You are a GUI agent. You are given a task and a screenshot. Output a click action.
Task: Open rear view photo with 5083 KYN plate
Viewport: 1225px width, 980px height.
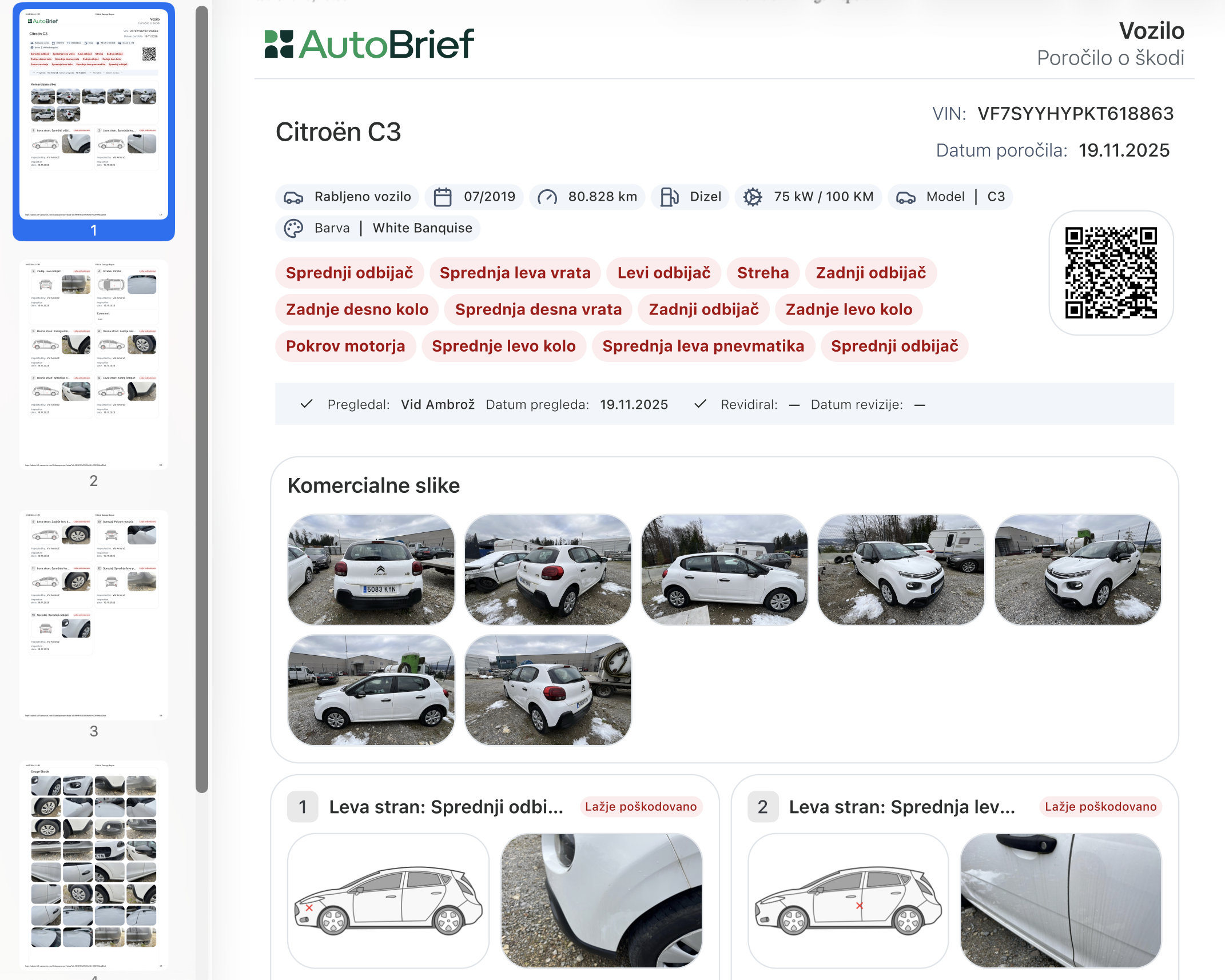pyautogui.click(x=371, y=569)
